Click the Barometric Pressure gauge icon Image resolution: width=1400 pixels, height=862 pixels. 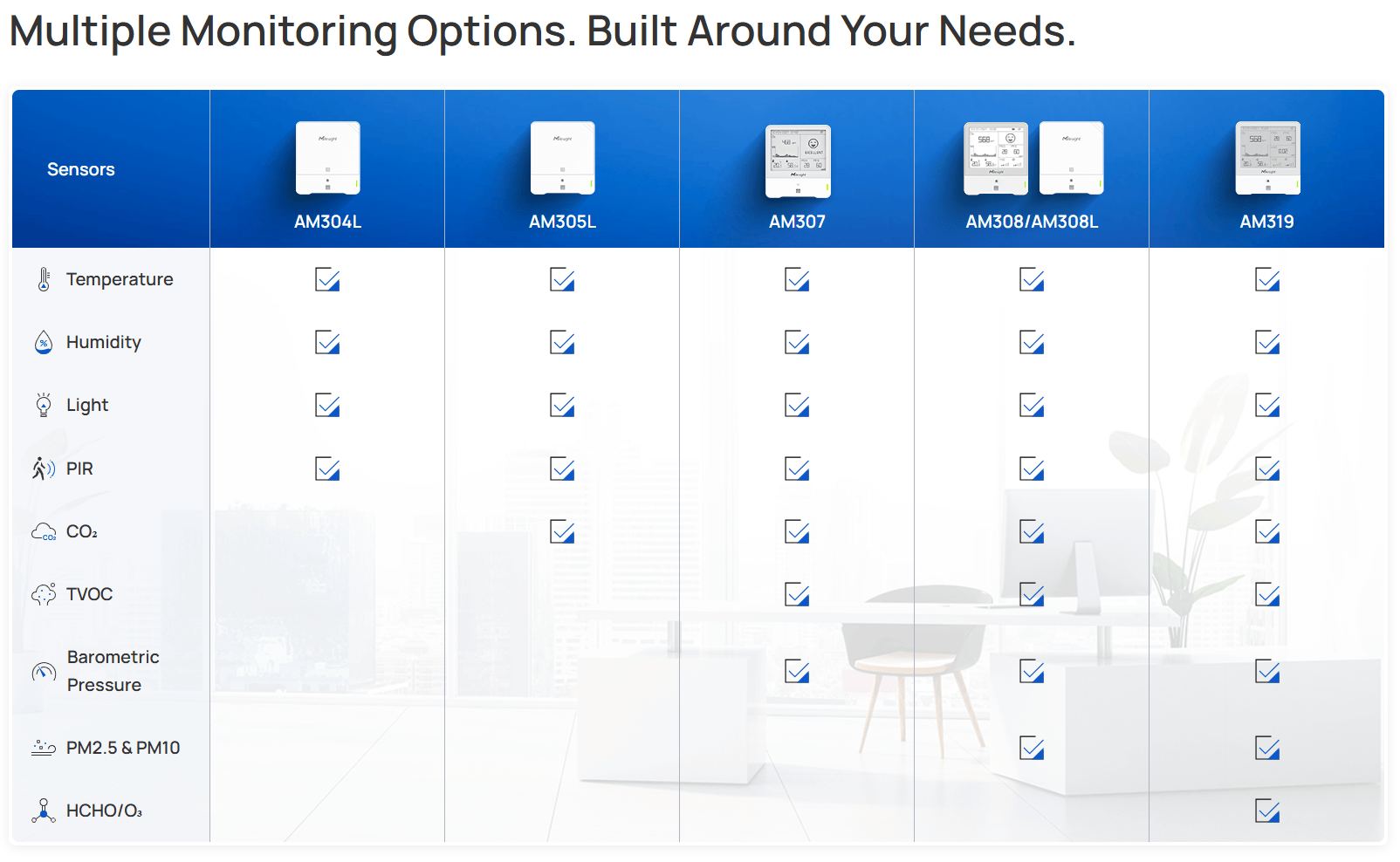point(44,671)
